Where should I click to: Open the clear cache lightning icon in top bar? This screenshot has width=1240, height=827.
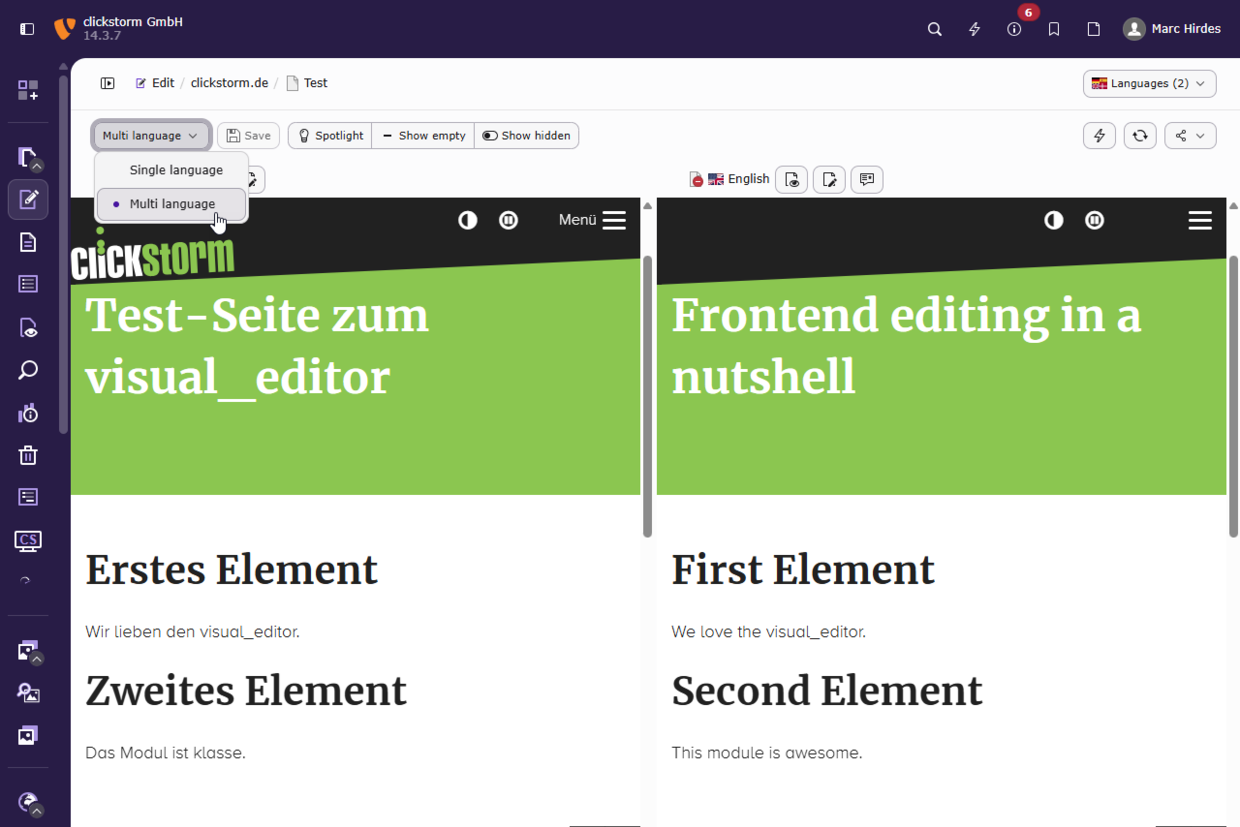pyautogui.click(x=975, y=29)
